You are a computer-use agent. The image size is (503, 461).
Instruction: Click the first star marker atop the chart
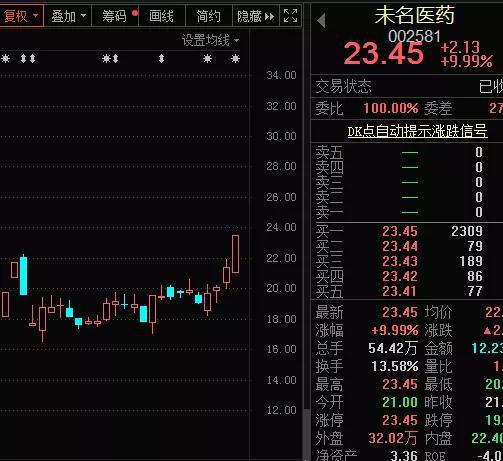point(5,59)
